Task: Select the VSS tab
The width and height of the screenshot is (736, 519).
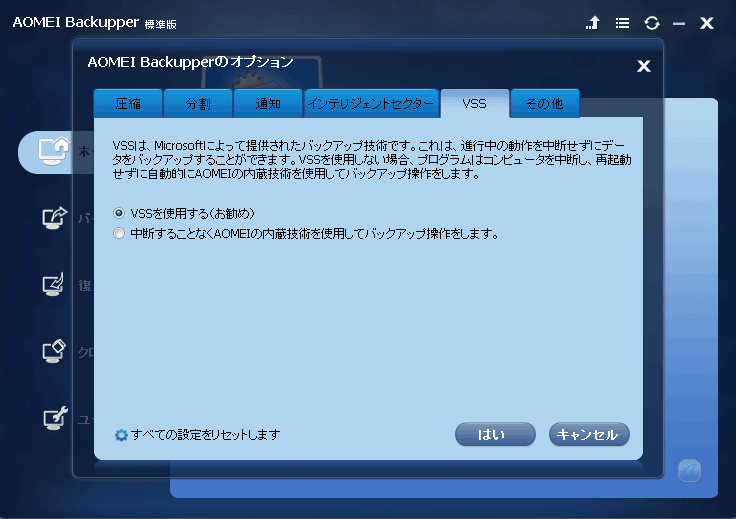Action: (x=475, y=103)
